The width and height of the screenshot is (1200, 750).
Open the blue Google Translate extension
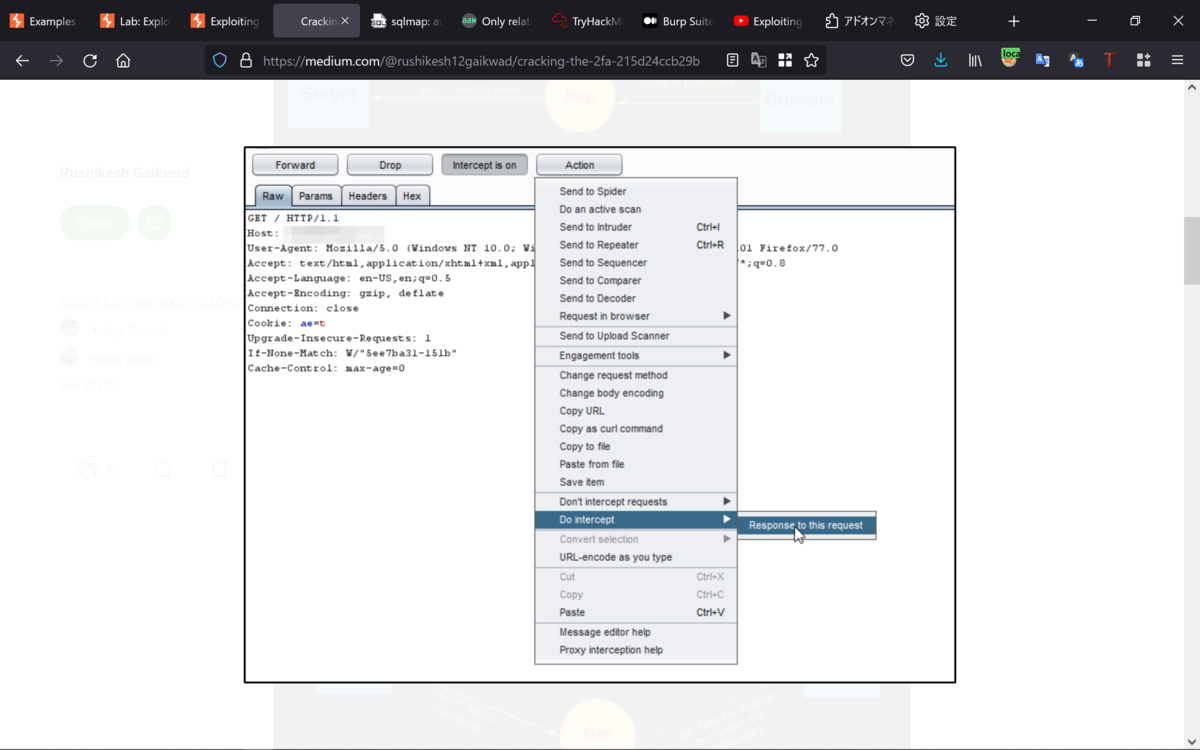(1042, 61)
